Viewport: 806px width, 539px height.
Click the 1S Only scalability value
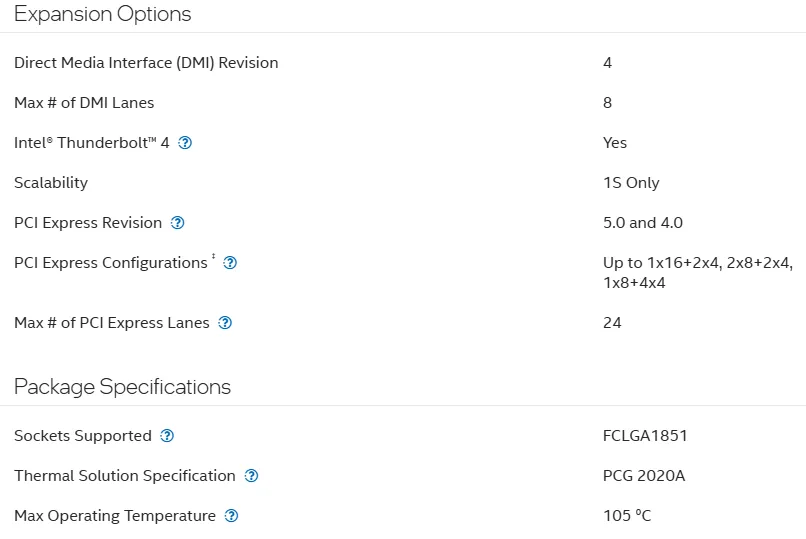point(631,183)
